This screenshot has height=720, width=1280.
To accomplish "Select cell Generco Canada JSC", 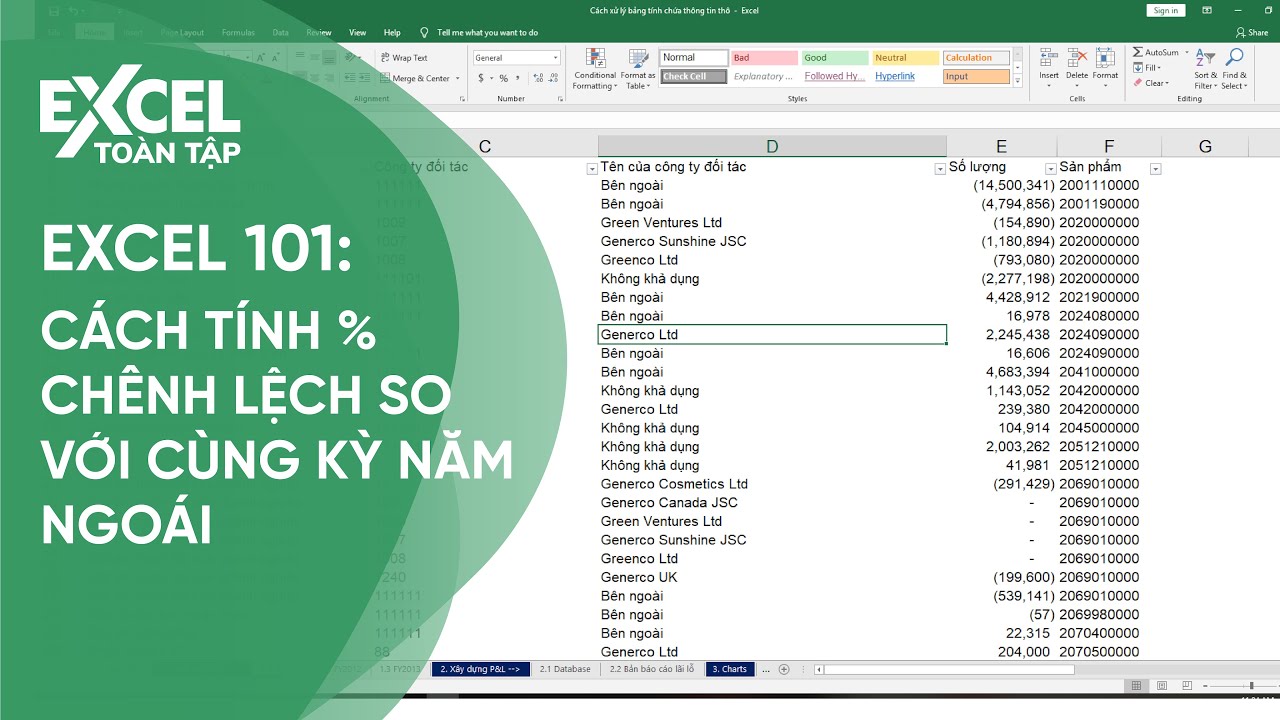I will pos(772,503).
